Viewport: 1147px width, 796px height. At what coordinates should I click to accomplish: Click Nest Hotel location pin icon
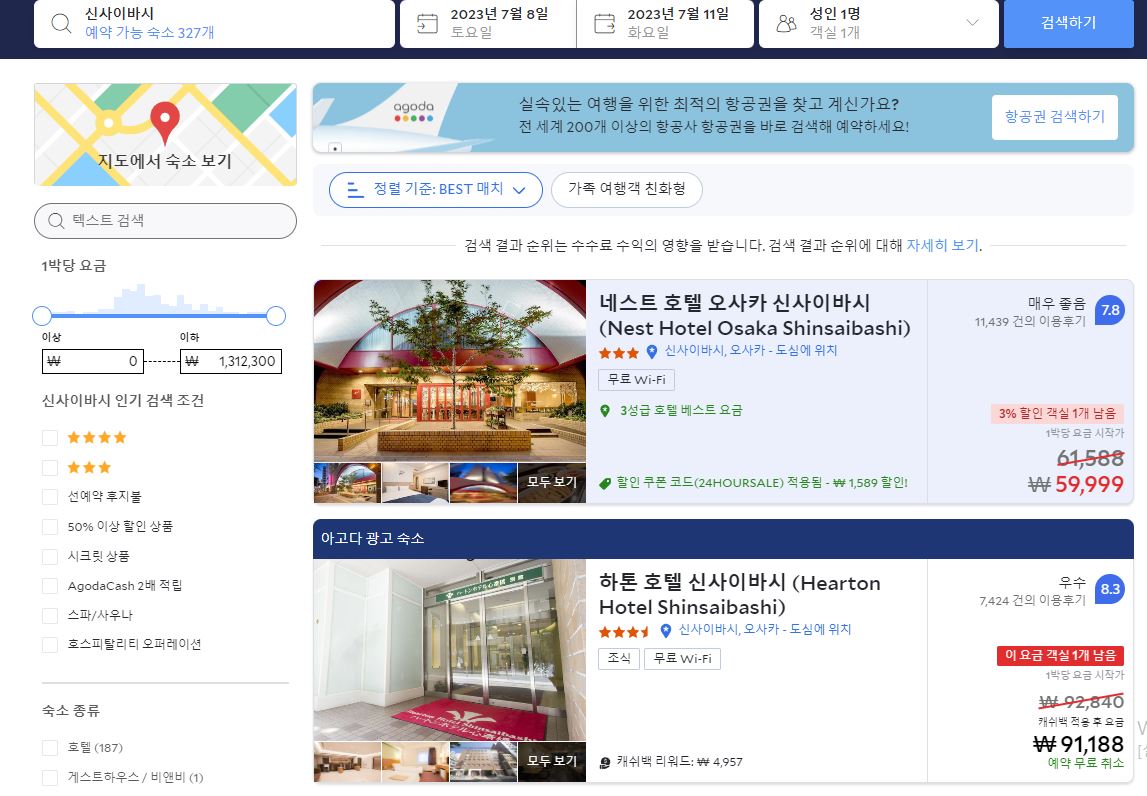[652, 352]
